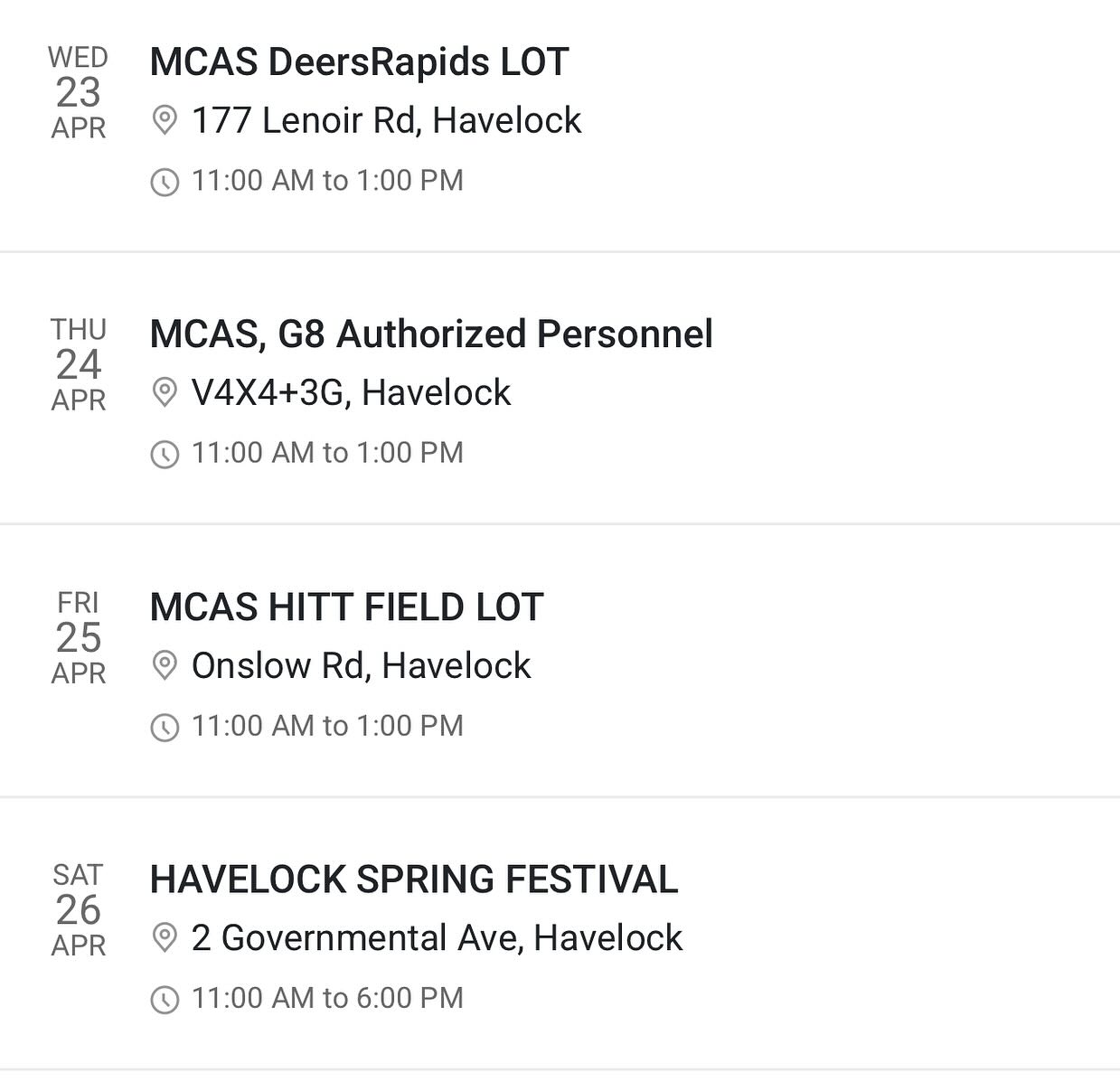Click the clock icon under G8 Authorized Personnel
The height and width of the screenshot is (1082, 1120).
[x=164, y=454]
